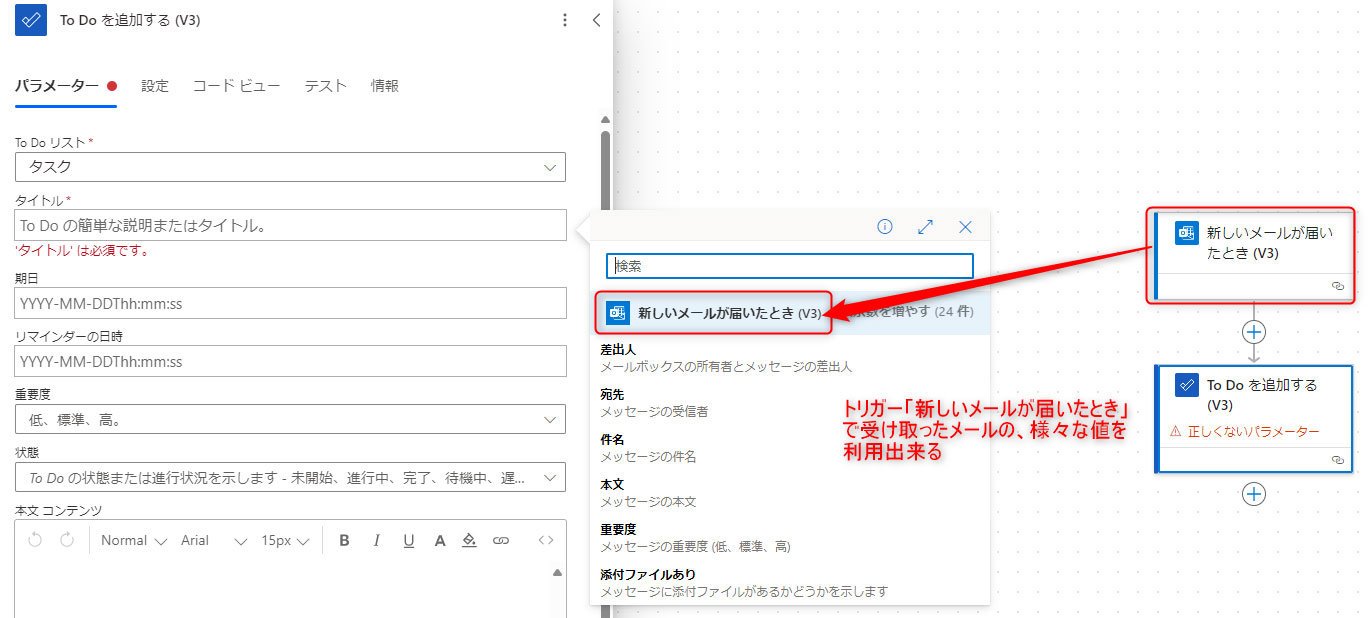Open the three-dot more options menu
Viewport: 1370px width, 618px height.
[x=565, y=20]
